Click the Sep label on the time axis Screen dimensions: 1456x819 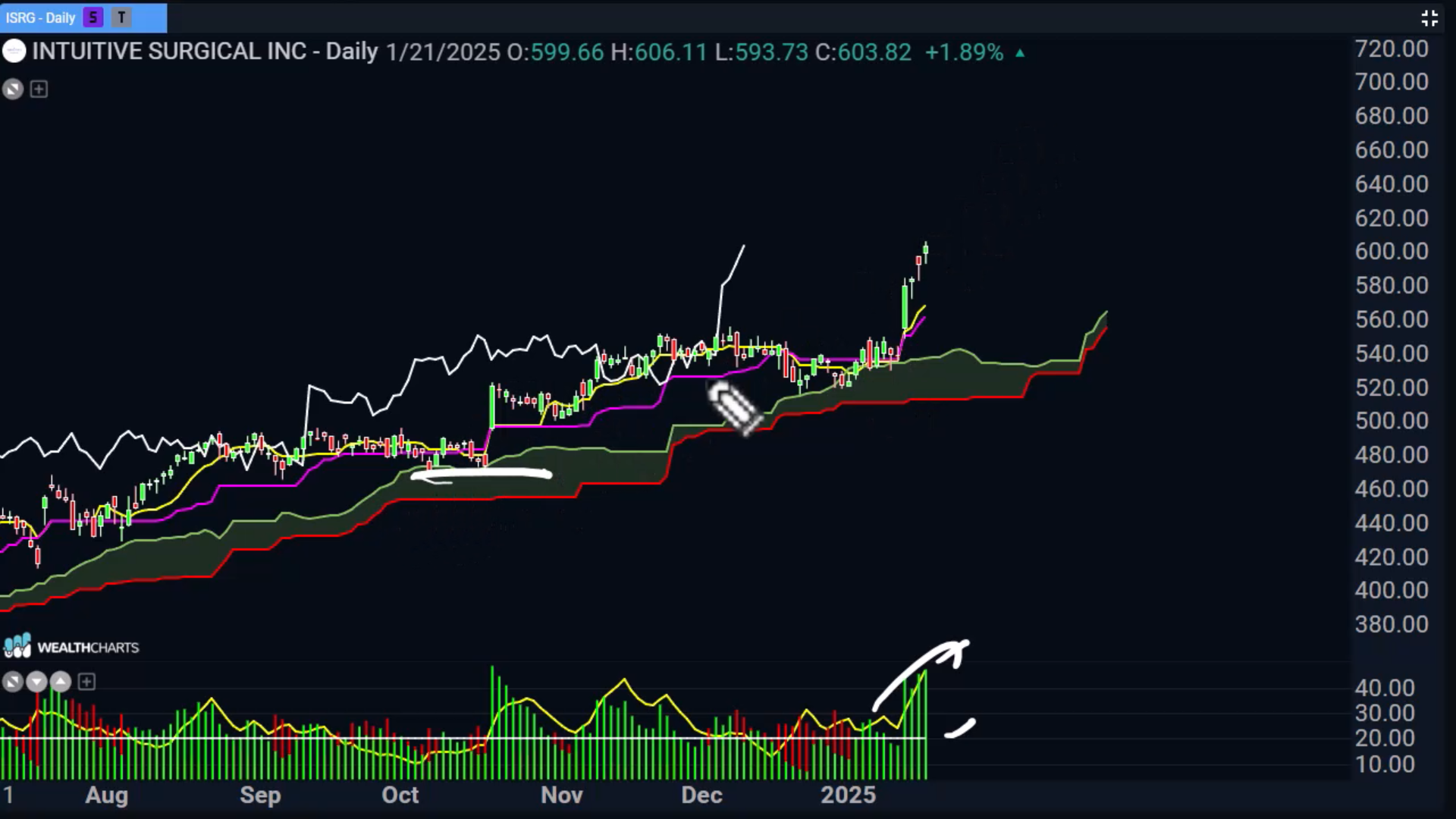click(x=260, y=795)
